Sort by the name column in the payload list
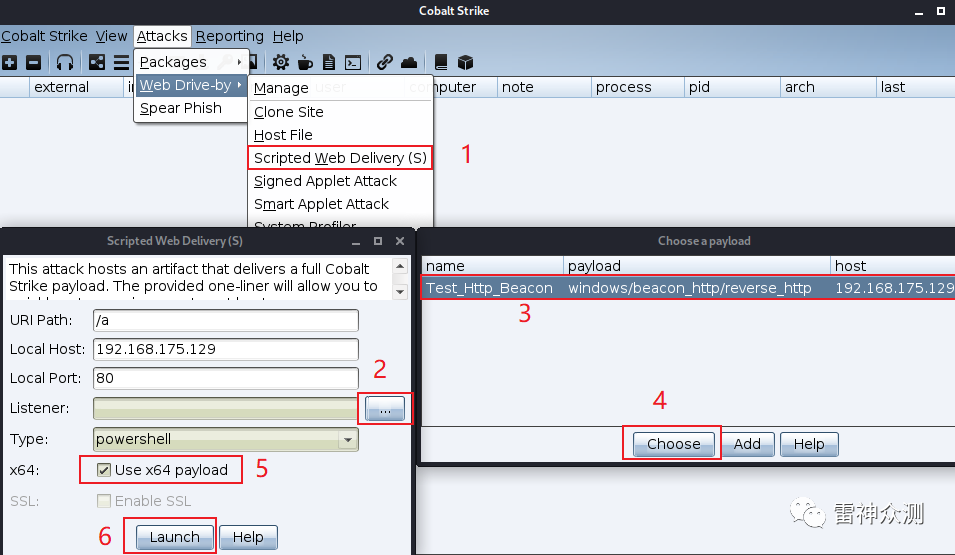This screenshot has width=955, height=555. click(x=493, y=266)
